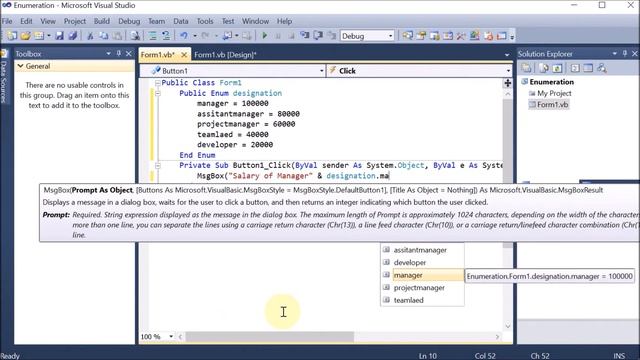Click the View Designer icon in Solution Explorer
The image size is (640, 360).
(588, 68)
